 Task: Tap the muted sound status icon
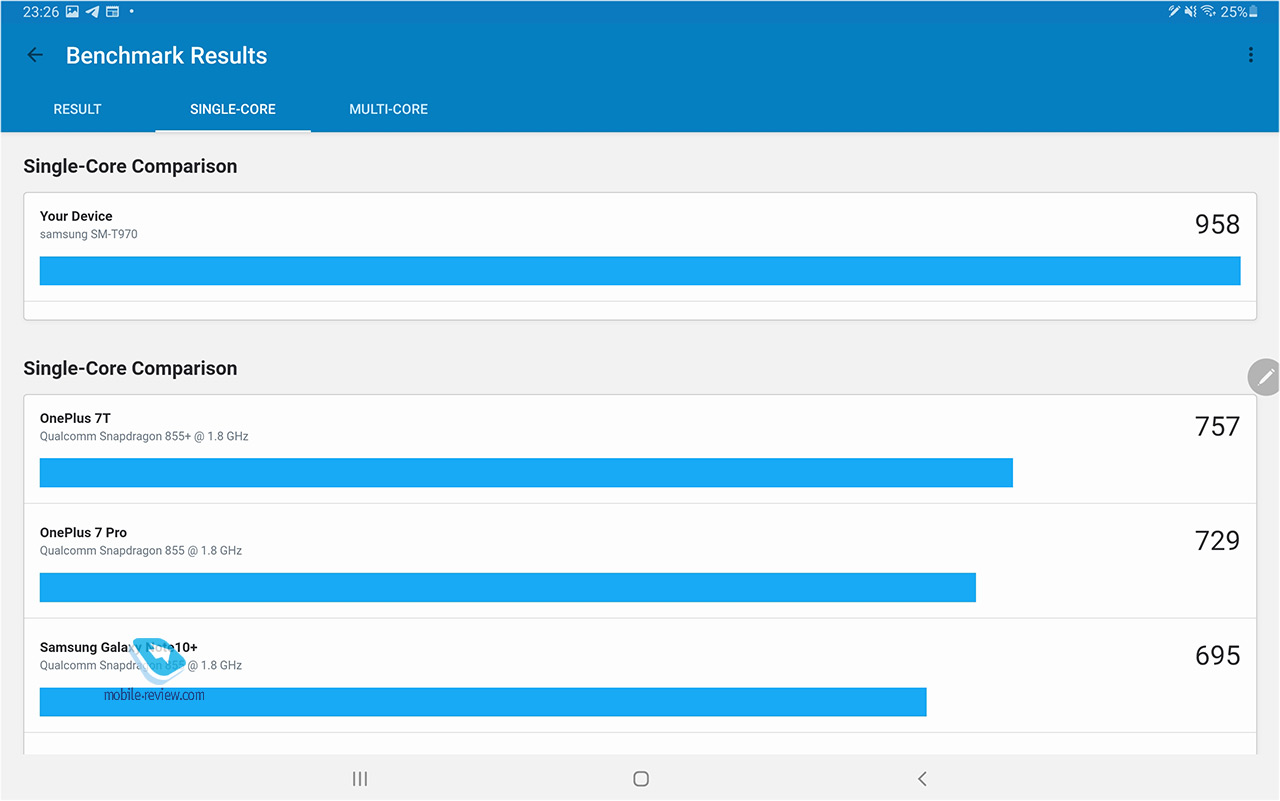coord(1190,12)
